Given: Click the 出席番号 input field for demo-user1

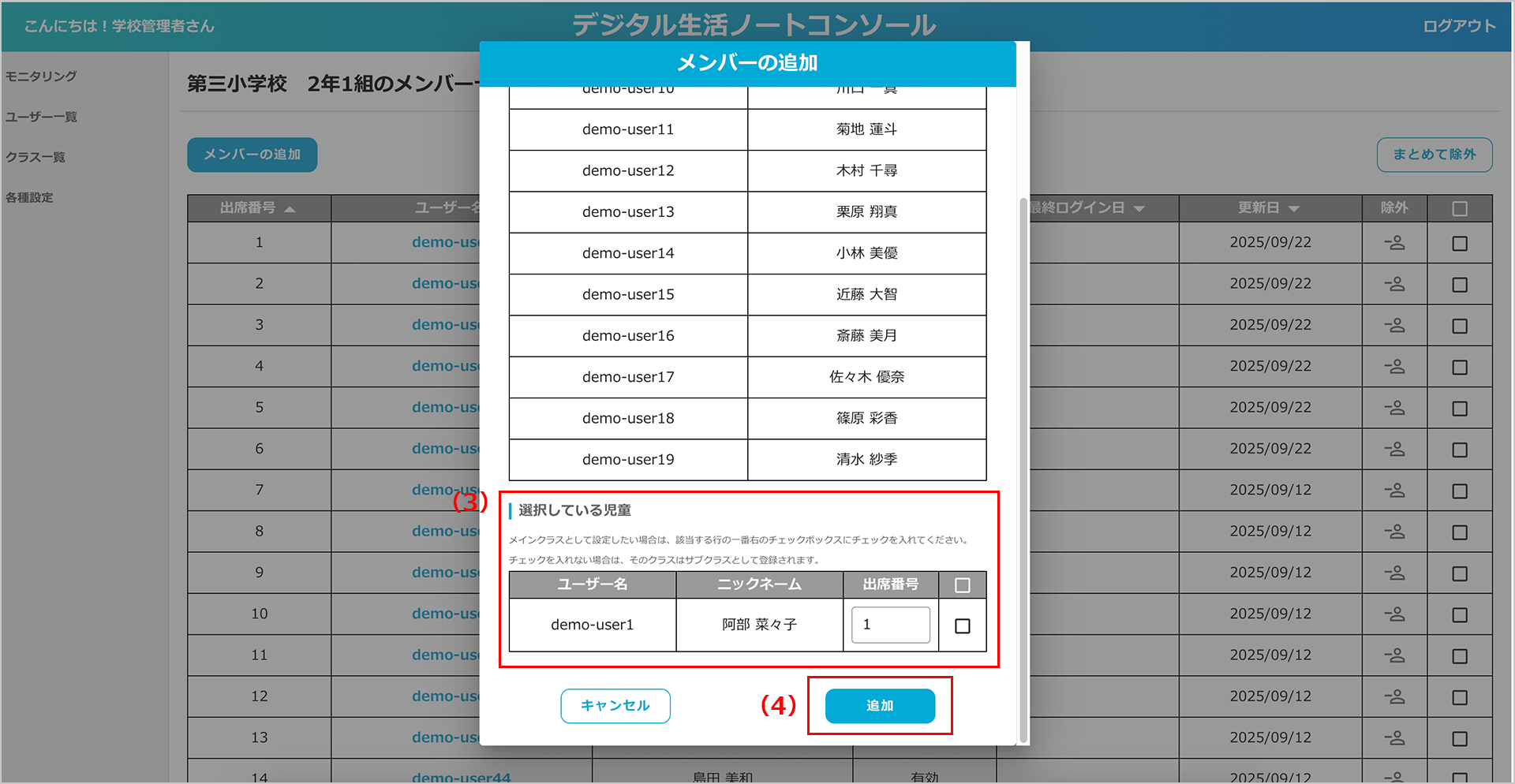Looking at the screenshot, I should click(890, 625).
